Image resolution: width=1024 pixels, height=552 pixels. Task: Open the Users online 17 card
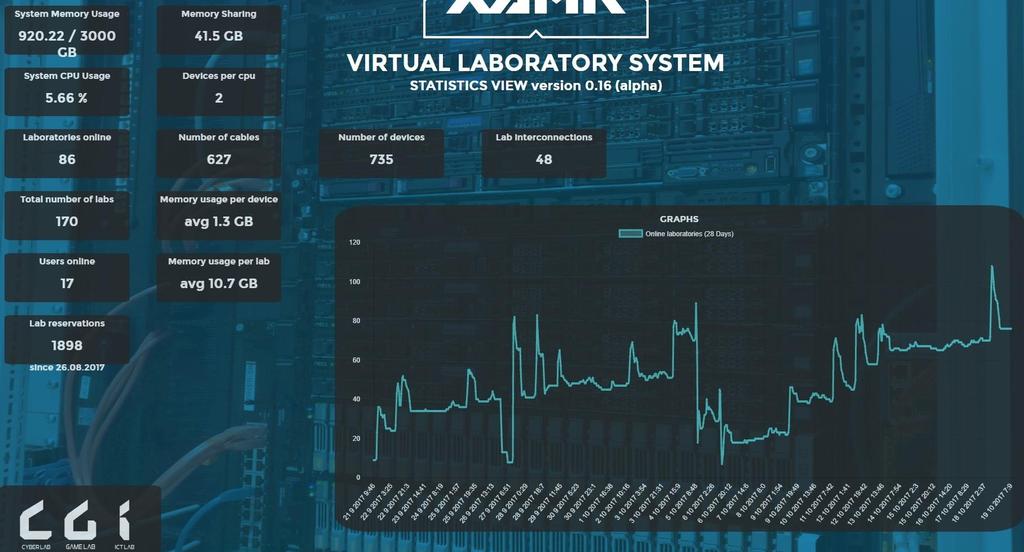(67, 278)
